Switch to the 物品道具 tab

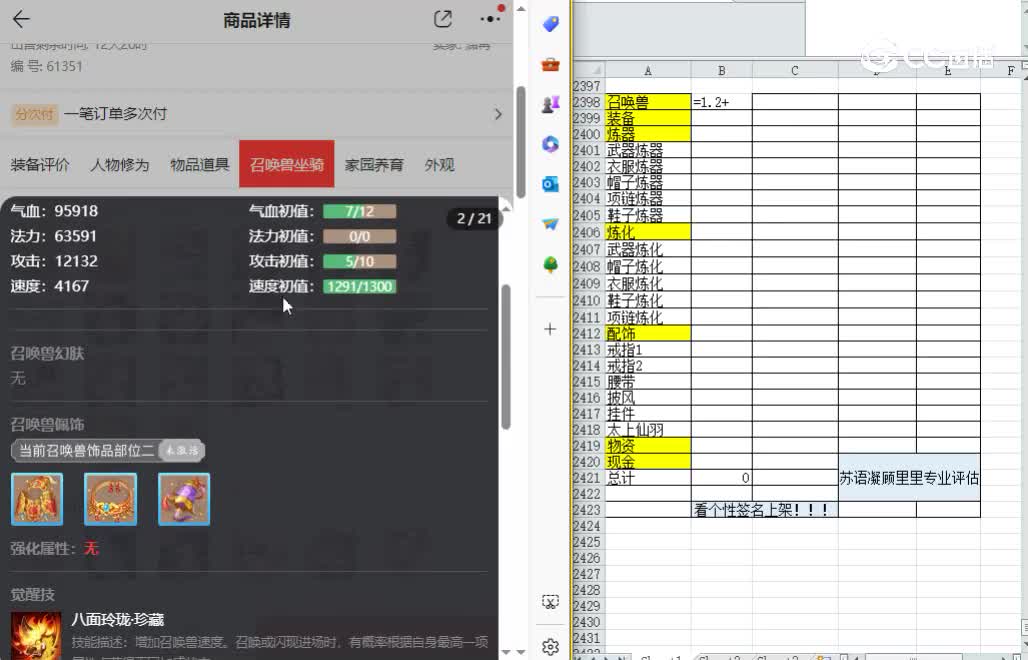[x=199, y=165]
